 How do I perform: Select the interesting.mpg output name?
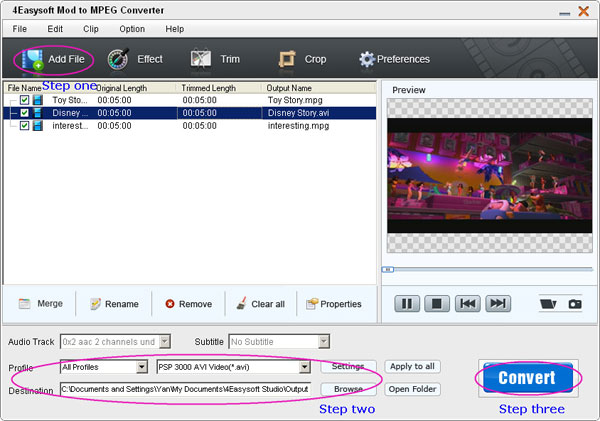(x=298, y=126)
